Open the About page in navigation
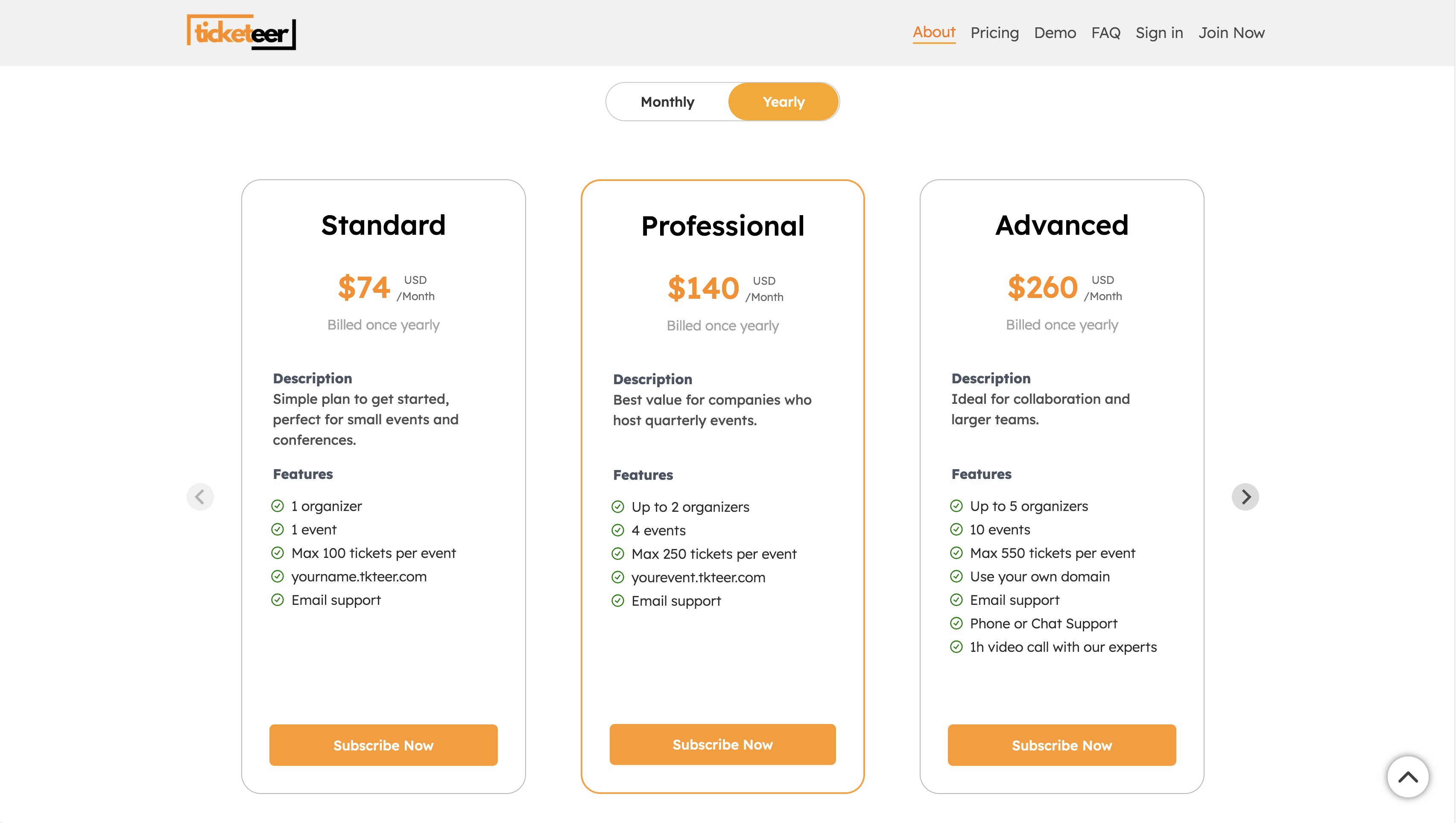Viewport: 1456px width, 823px height. [x=934, y=32]
